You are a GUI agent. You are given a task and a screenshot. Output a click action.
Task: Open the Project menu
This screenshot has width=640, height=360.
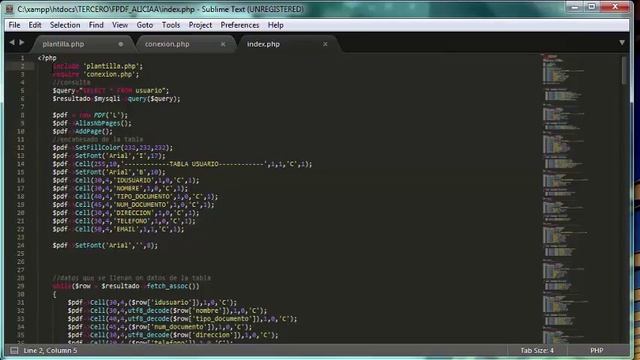[x=200, y=25]
